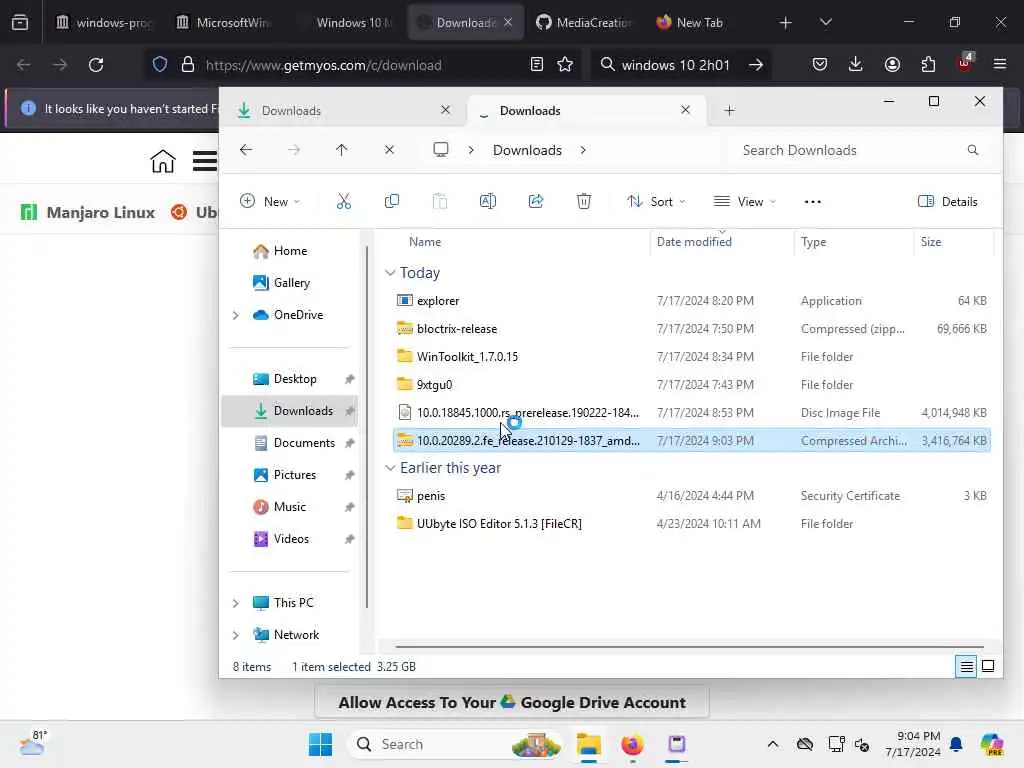
Task: Expand the Network tree node
Action: tap(236, 635)
